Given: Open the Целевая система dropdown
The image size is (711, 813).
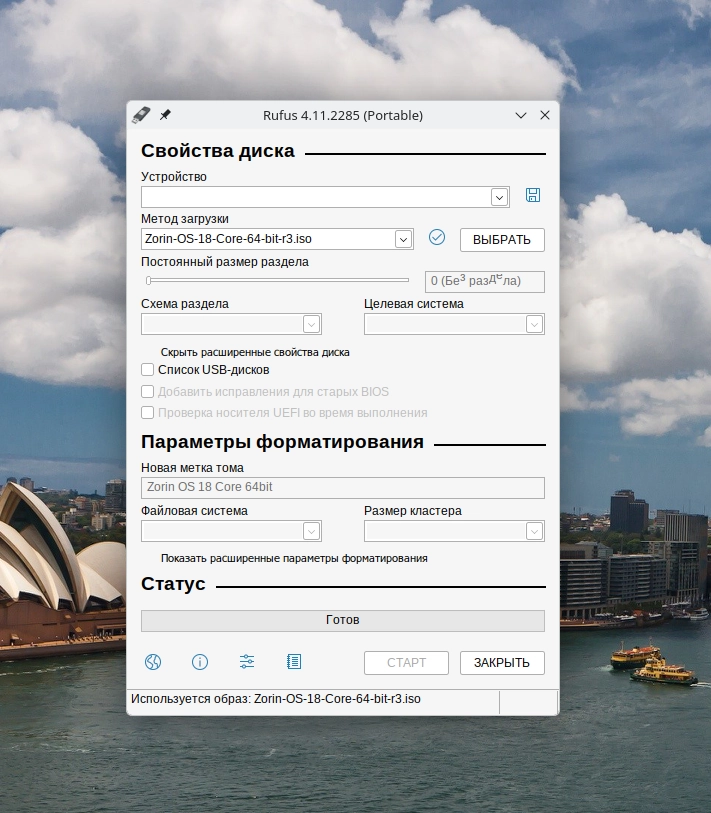Looking at the screenshot, I should point(454,324).
